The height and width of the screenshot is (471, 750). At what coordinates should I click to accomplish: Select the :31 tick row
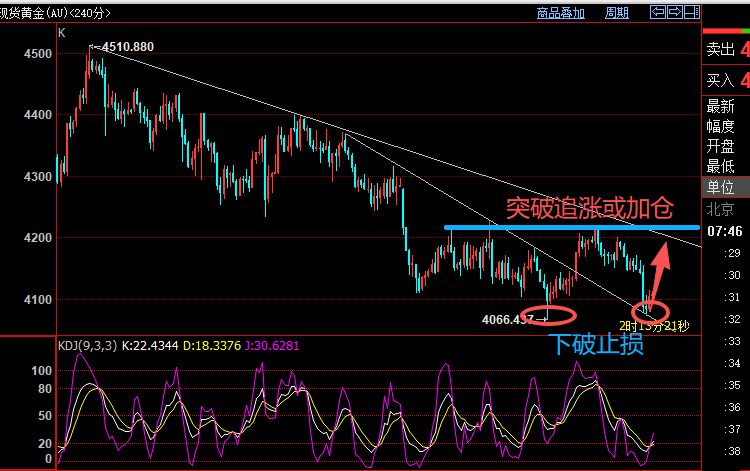pyautogui.click(x=732, y=297)
